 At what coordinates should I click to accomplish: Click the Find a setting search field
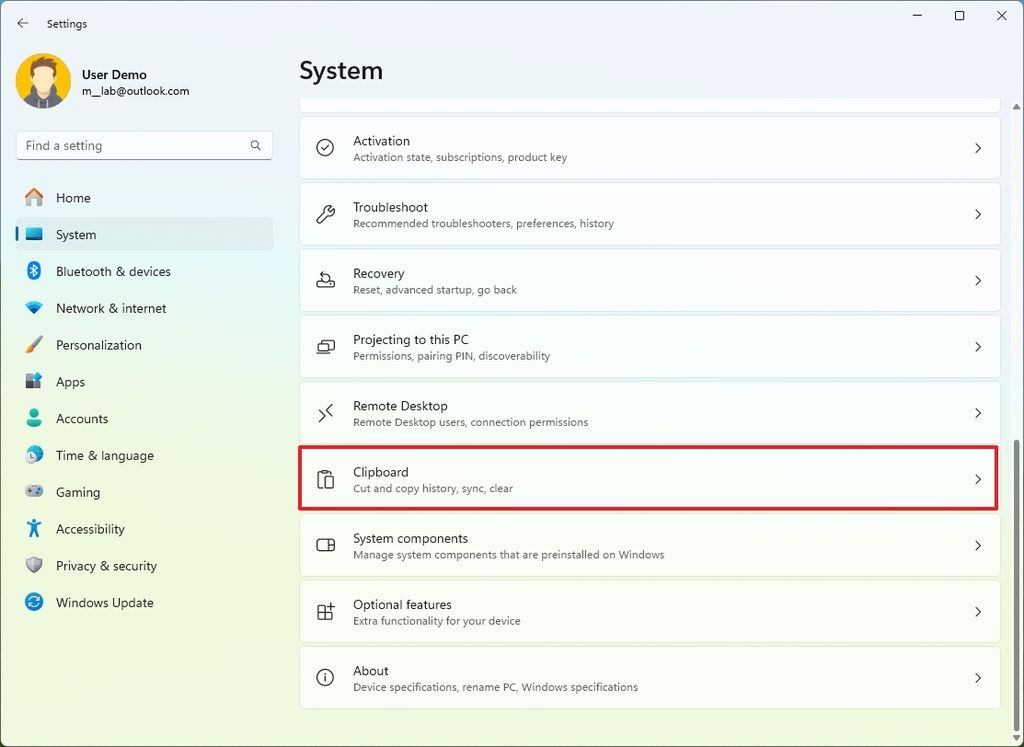click(x=143, y=145)
